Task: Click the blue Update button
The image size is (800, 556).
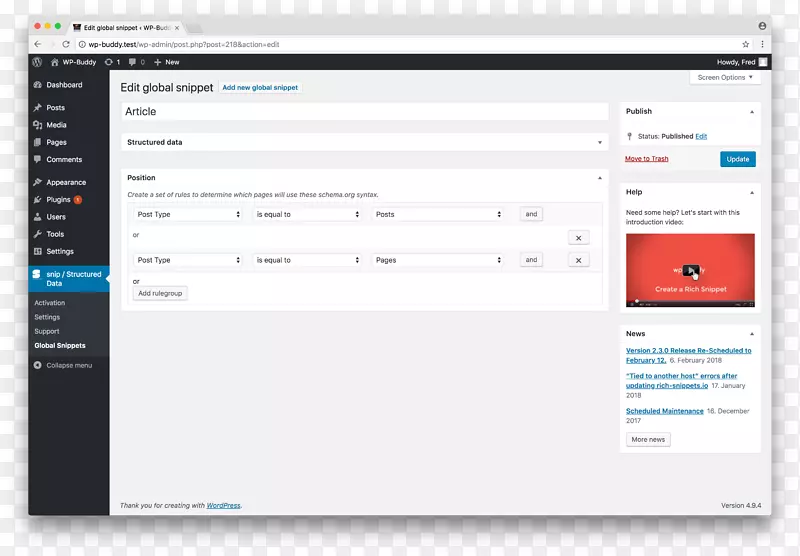Action: (737, 159)
